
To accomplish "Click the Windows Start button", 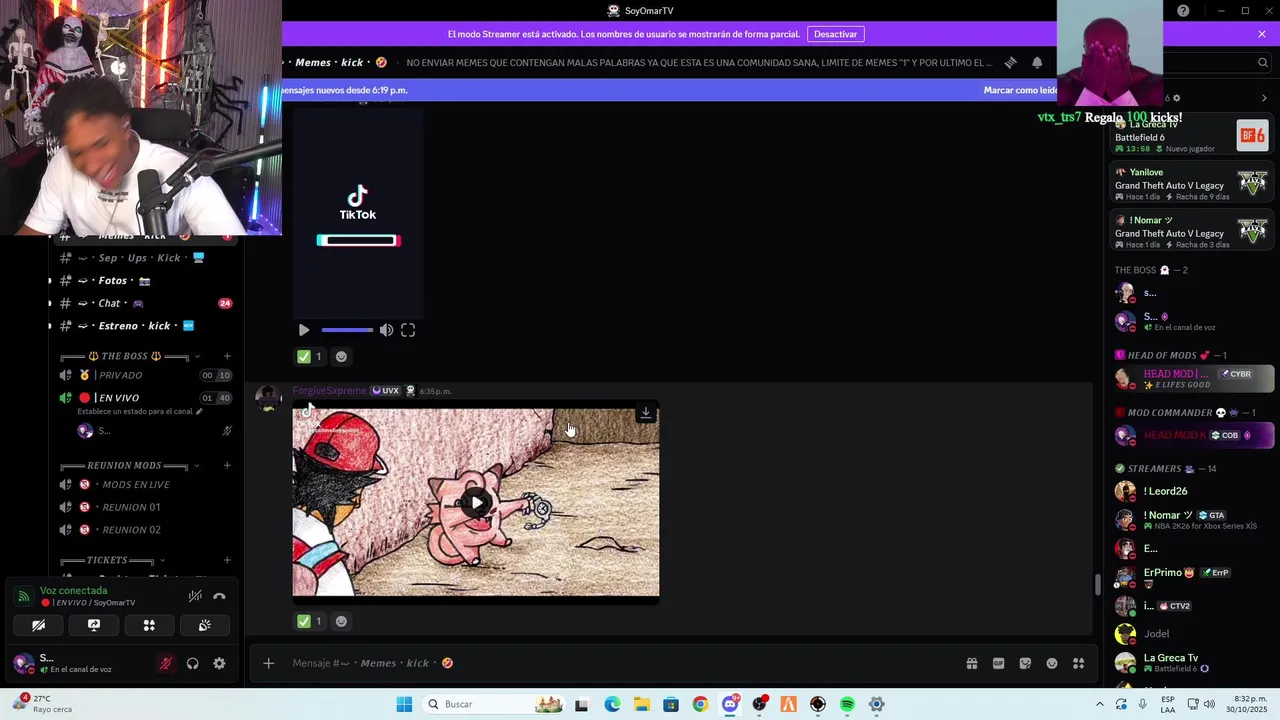I will coord(404,704).
